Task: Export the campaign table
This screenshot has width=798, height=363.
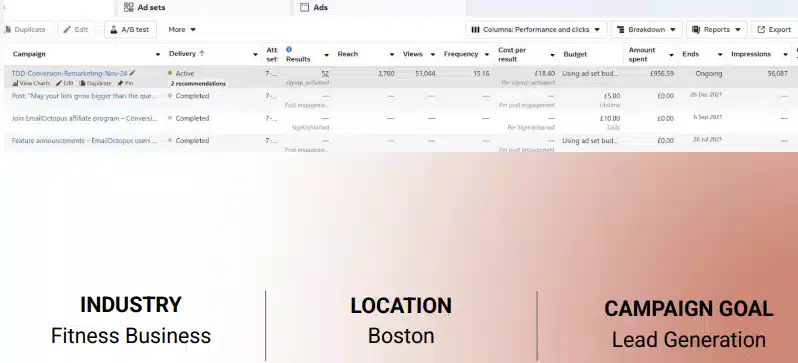Action: [x=774, y=30]
